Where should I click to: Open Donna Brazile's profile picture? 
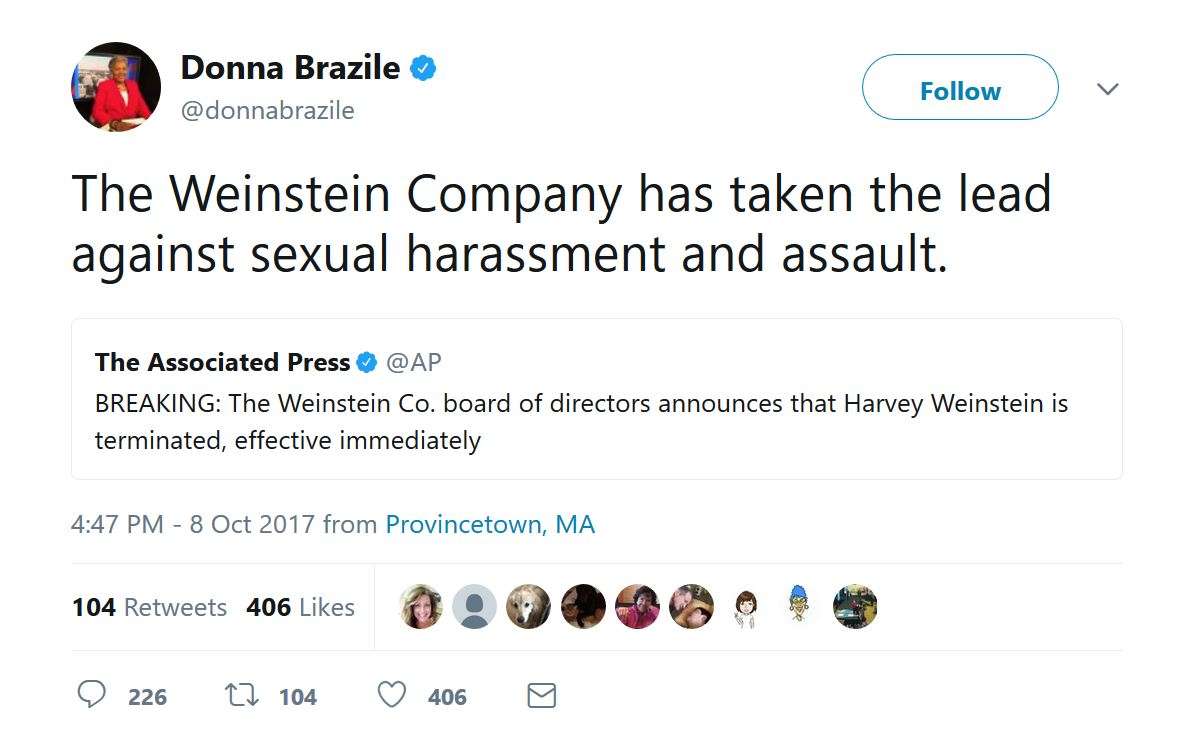(x=116, y=88)
